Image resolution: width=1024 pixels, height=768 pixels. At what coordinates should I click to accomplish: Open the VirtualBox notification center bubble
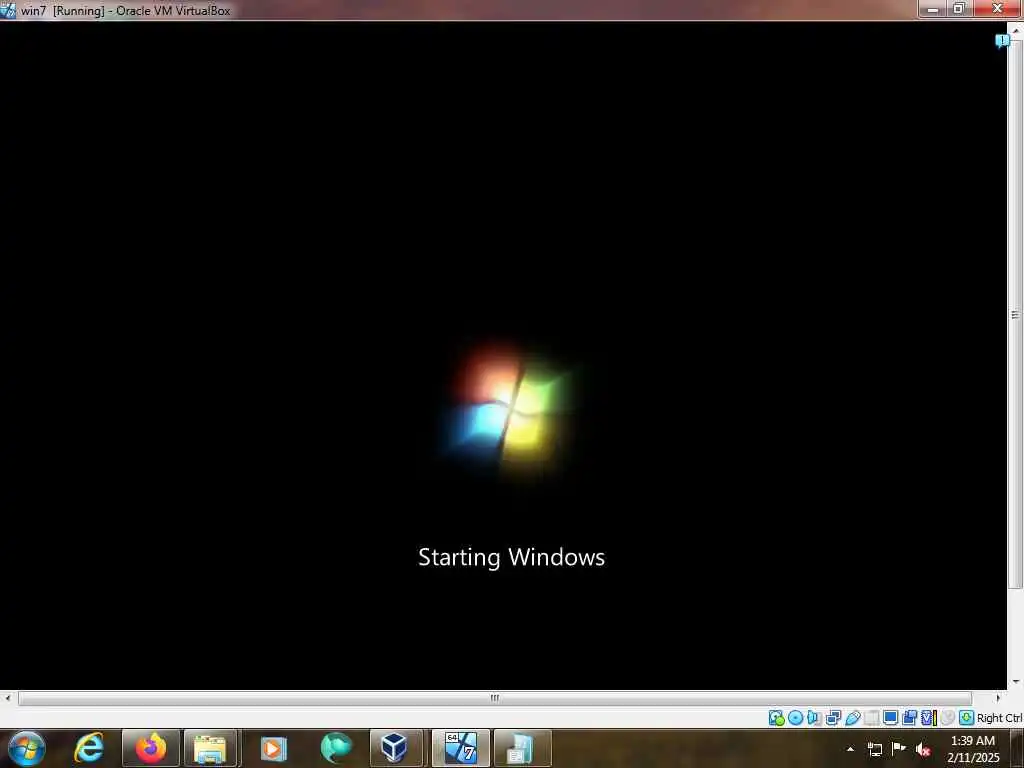(1002, 41)
